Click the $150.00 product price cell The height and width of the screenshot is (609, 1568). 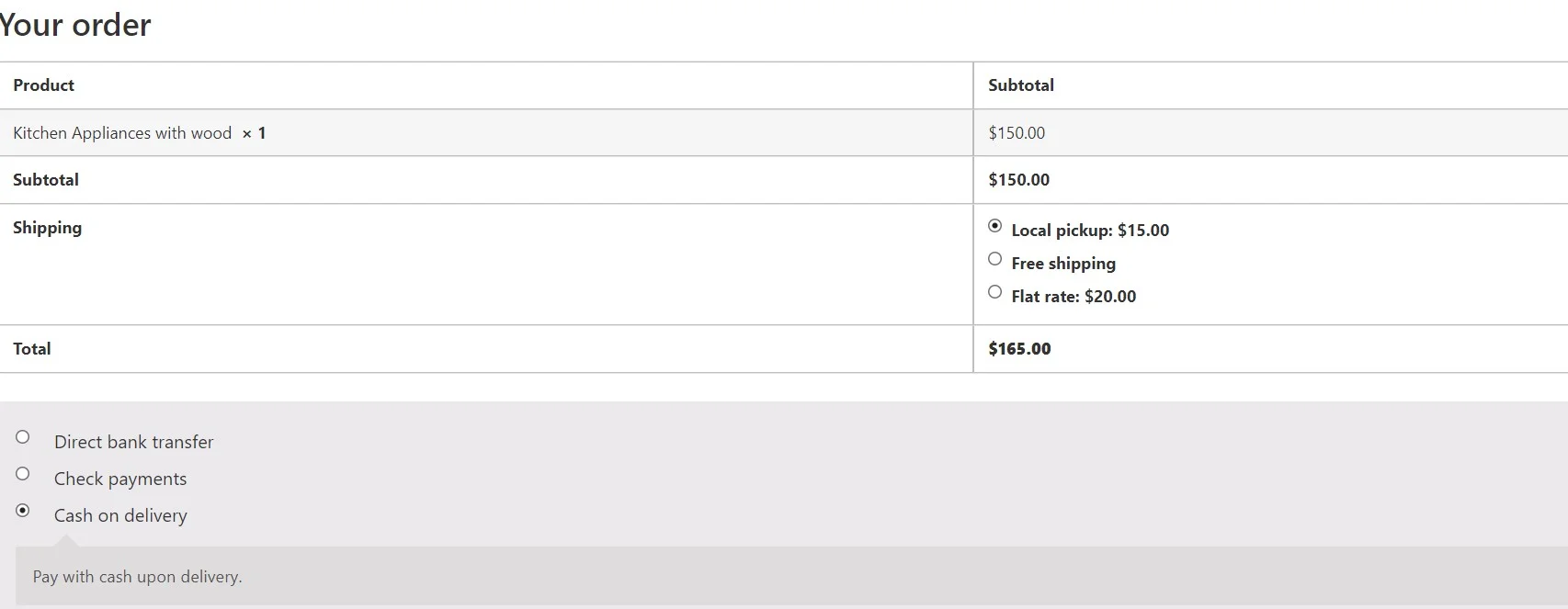[x=1017, y=133]
